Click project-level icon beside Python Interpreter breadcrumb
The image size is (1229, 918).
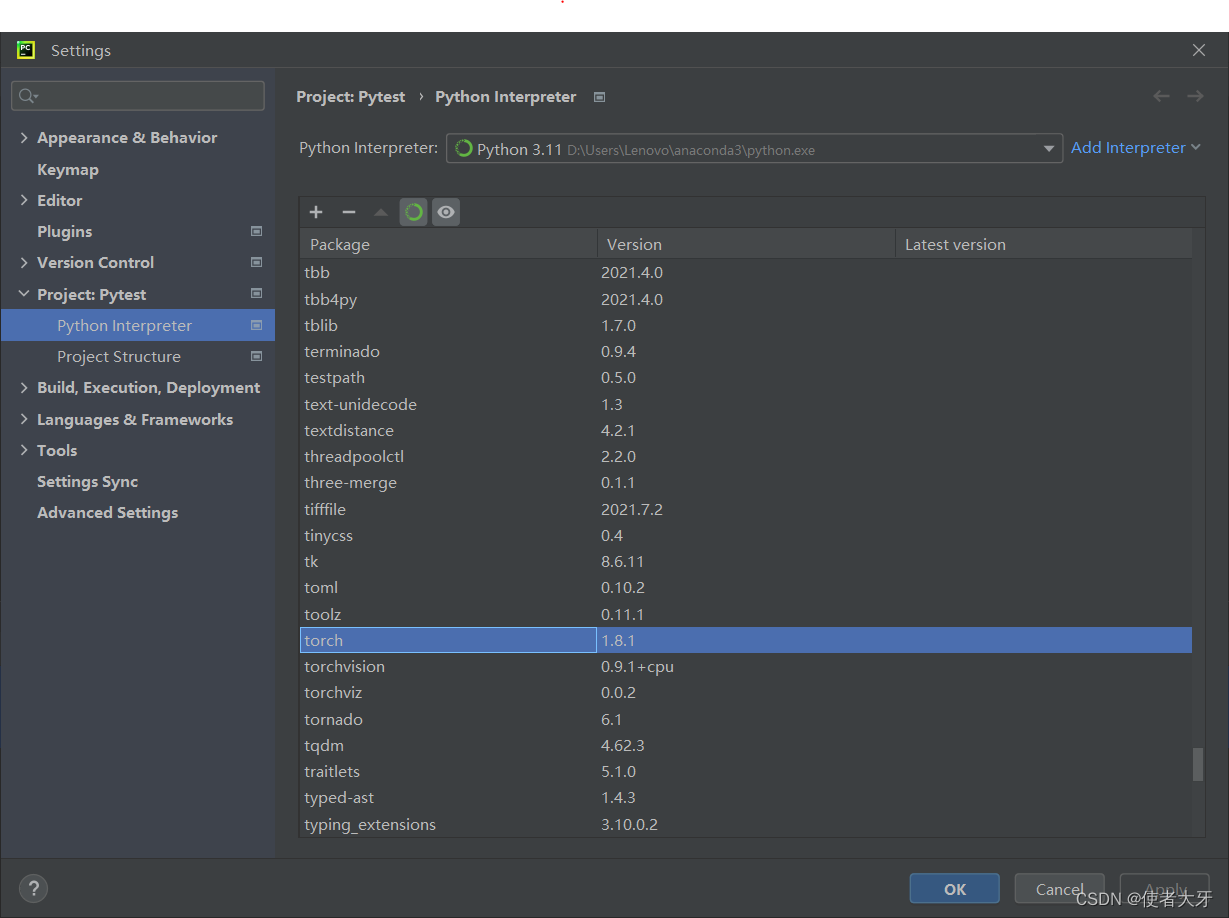pyautogui.click(x=599, y=97)
